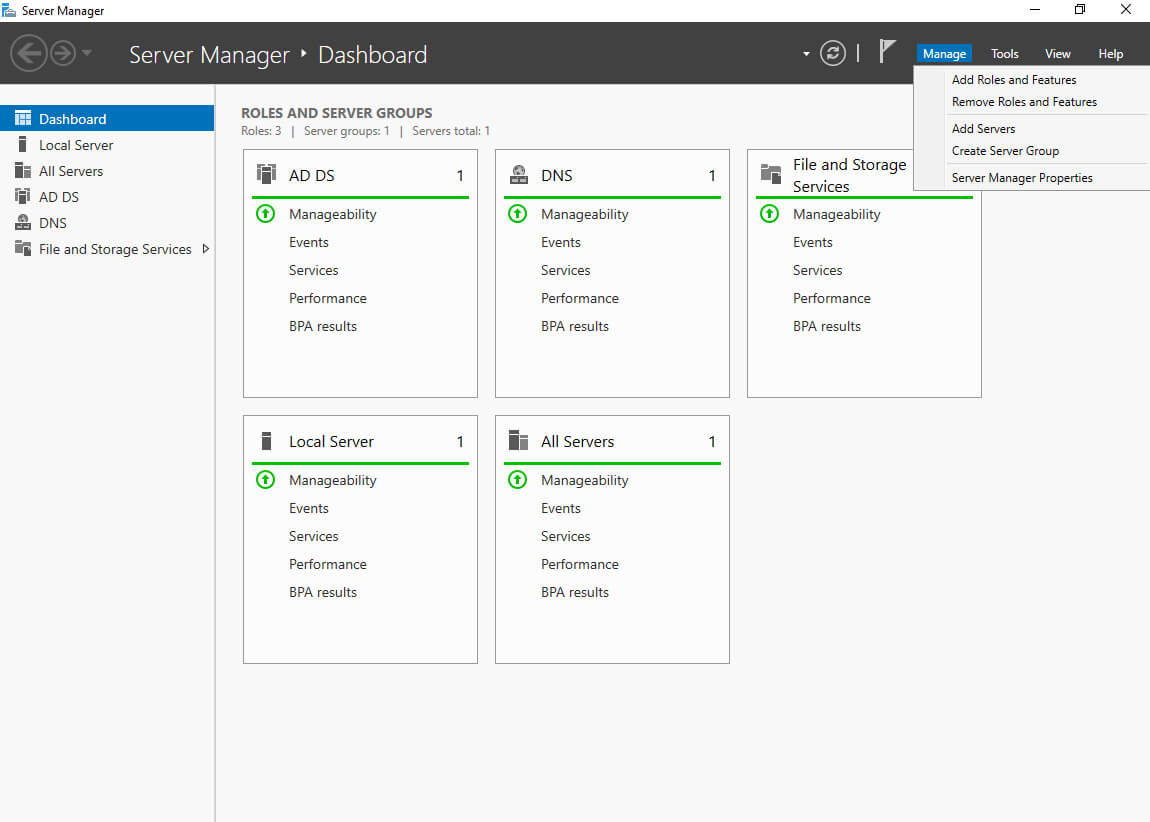This screenshot has height=822, width=1150.
Task: Open File and Storage Services tile title
Action: tap(849, 175)
